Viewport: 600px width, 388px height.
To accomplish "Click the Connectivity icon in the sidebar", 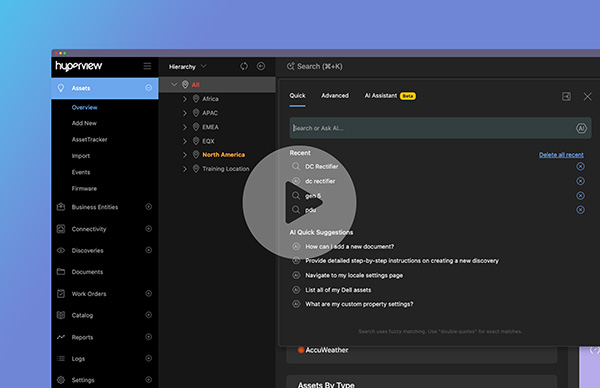I will point(61,229).
